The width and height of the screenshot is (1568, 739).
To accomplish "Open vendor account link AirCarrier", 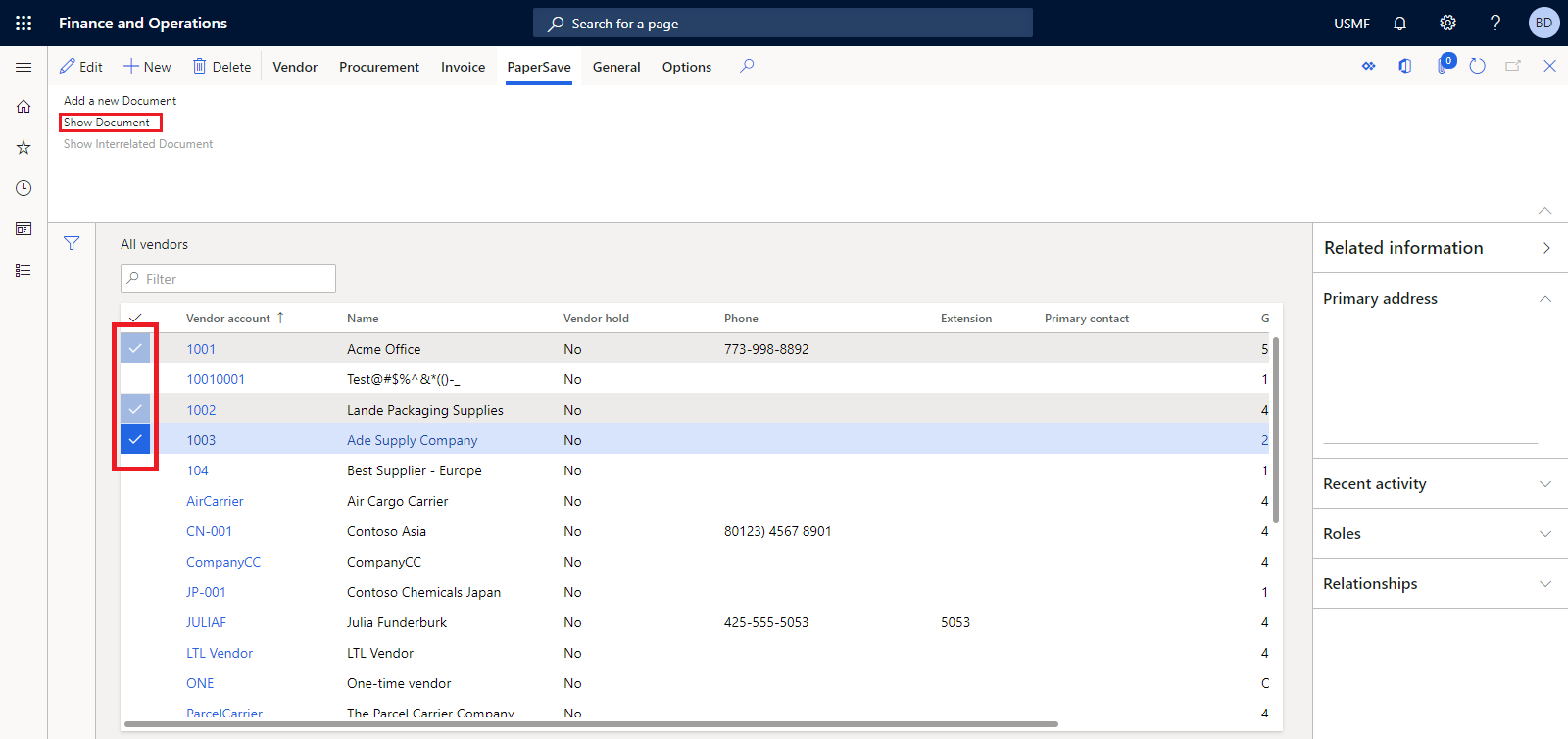I will click(215, 501).
